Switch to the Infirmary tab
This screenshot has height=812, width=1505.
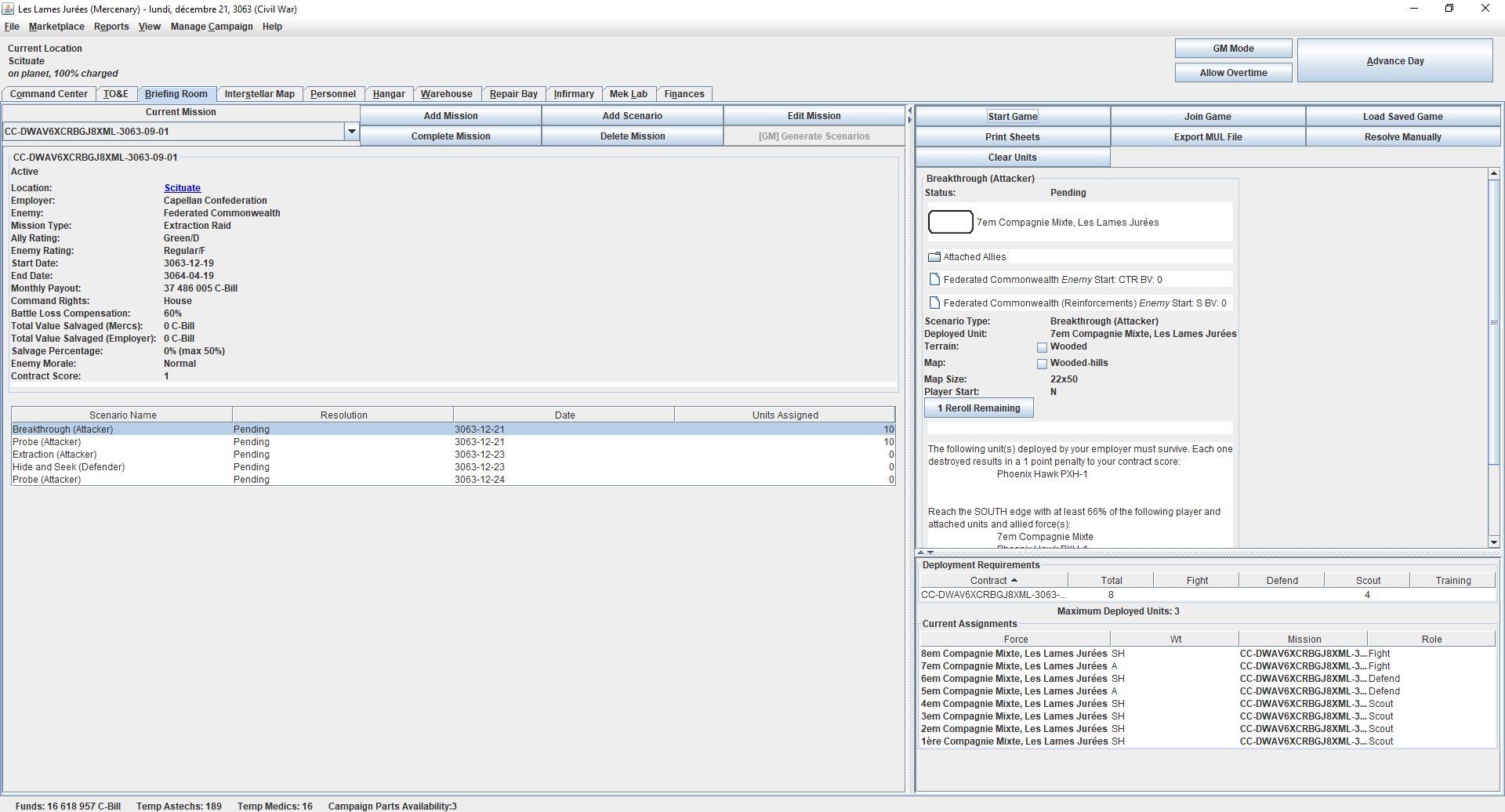point(574,93)
